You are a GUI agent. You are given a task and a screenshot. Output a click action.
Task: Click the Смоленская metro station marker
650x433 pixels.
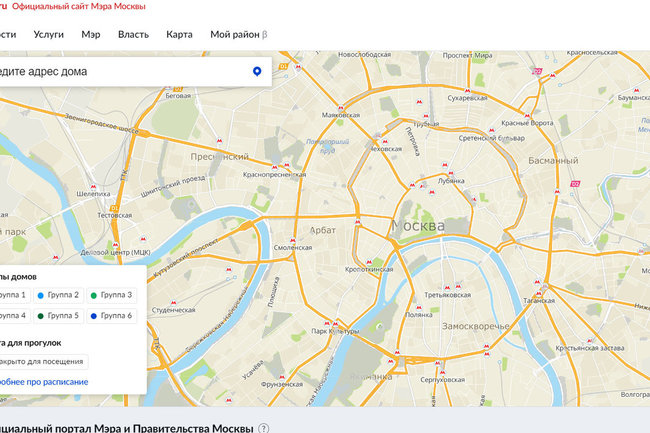pos(291,238)
